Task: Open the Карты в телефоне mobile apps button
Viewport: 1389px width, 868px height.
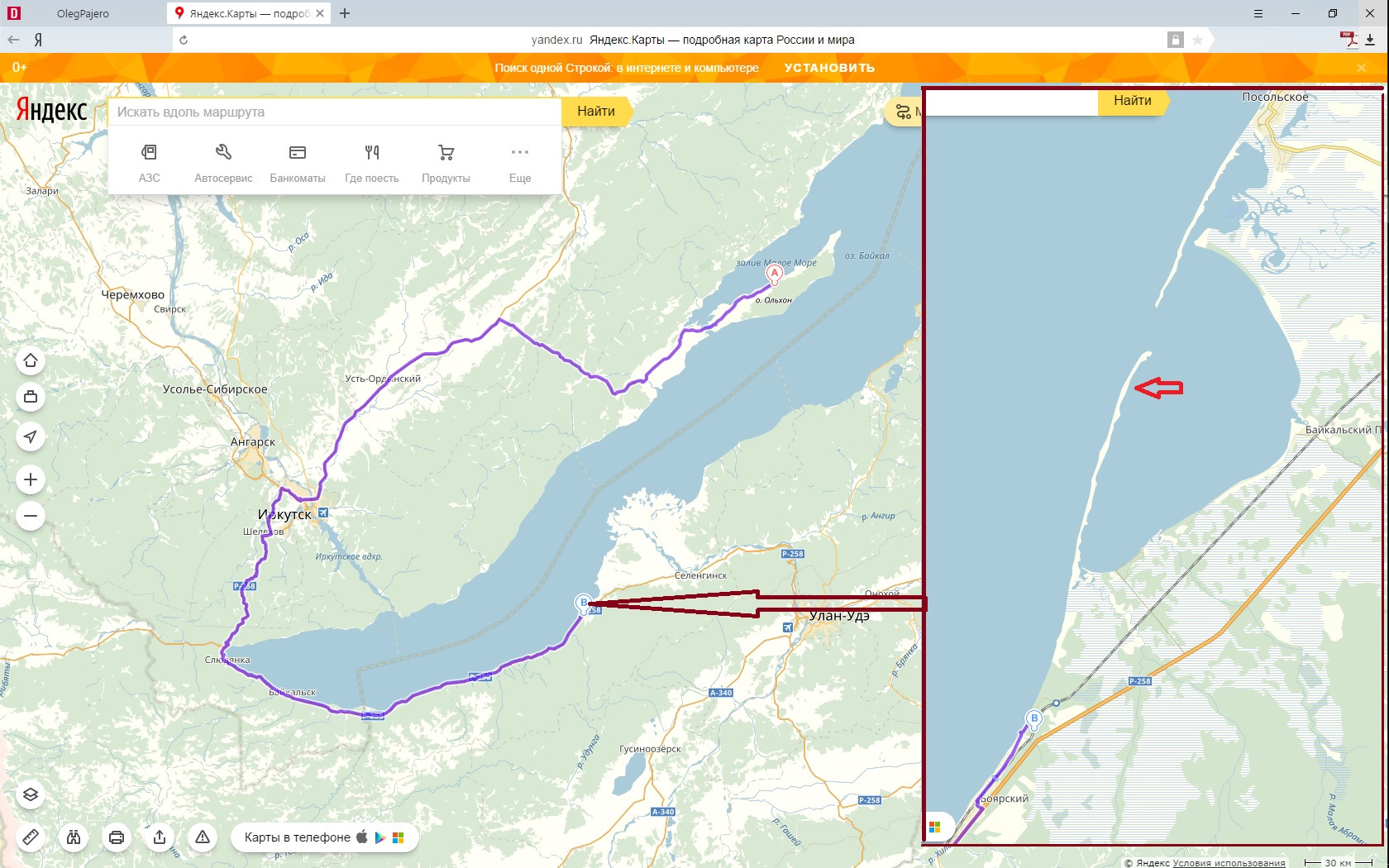Action: 324,837
